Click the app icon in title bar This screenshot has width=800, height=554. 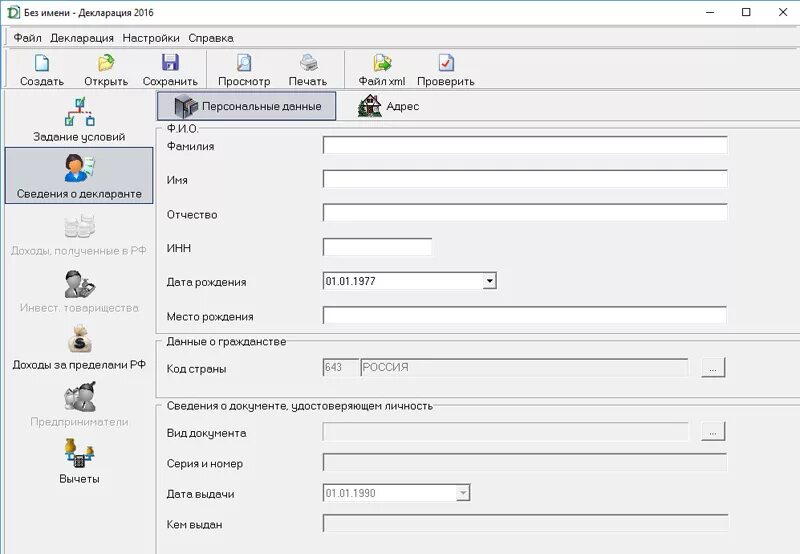(x=12, y=12)
